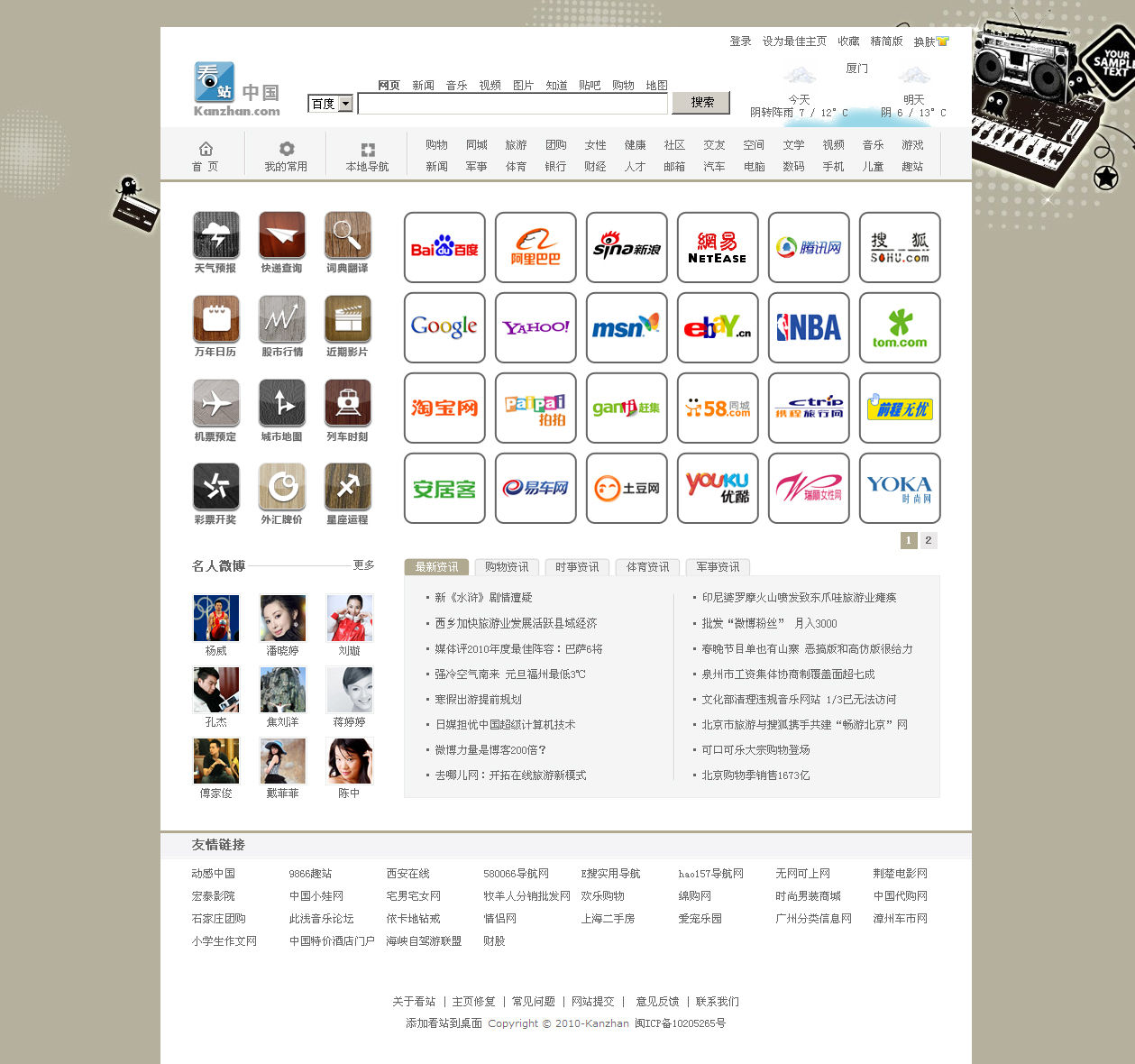Open the 城市地图 city map icon
Screen dimensions: 1135x1064
(x=281, y=403)
